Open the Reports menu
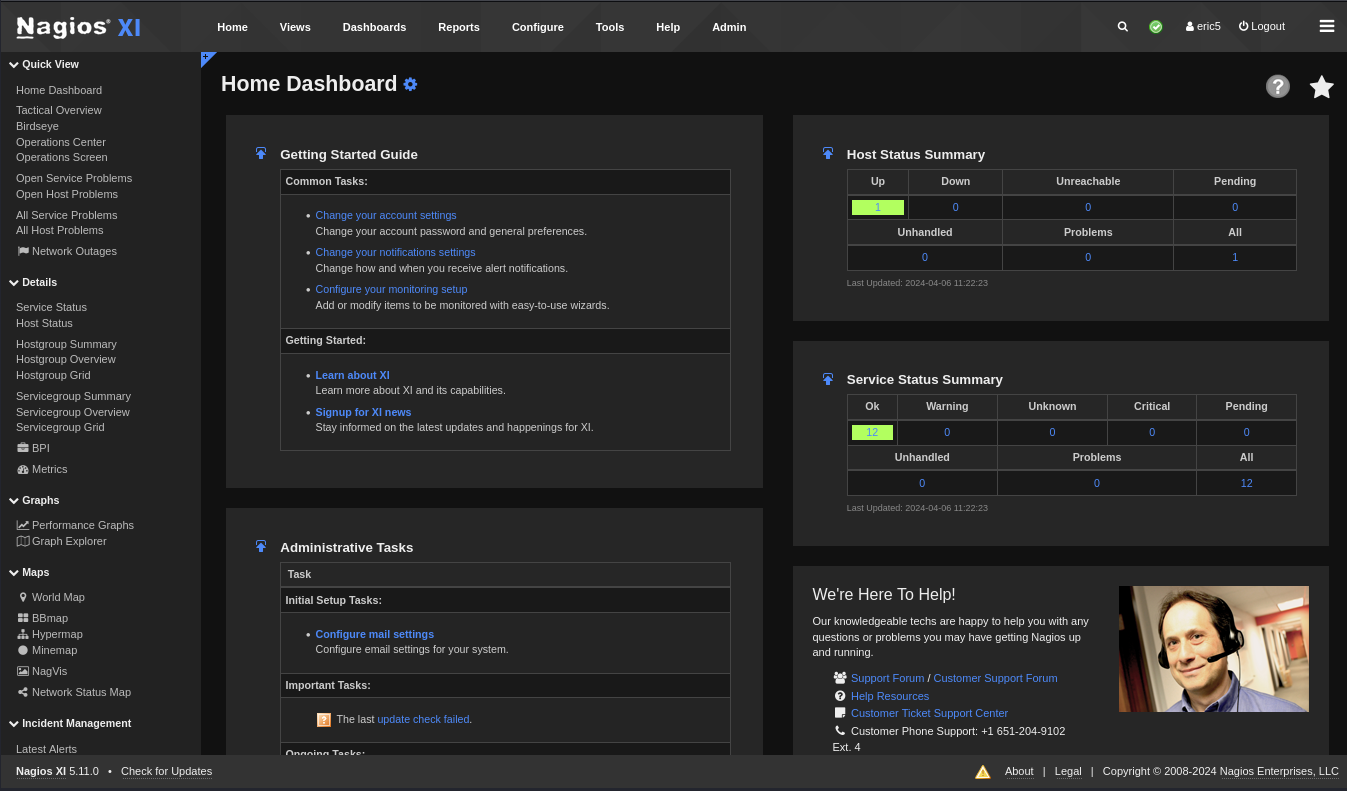1347x791 pixels. 459,27
